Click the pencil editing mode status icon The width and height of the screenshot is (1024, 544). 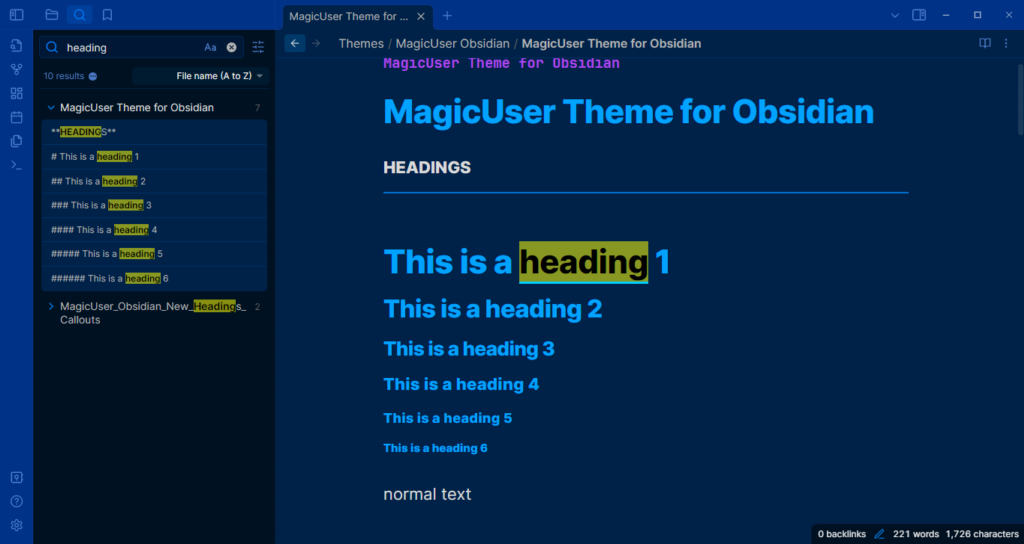879,534
